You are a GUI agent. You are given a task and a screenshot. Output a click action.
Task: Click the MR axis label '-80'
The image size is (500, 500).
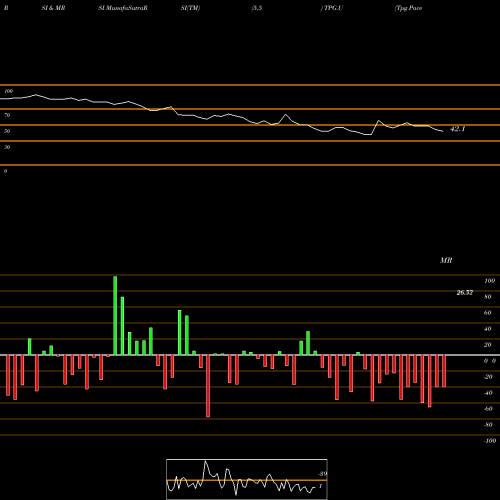488,425
